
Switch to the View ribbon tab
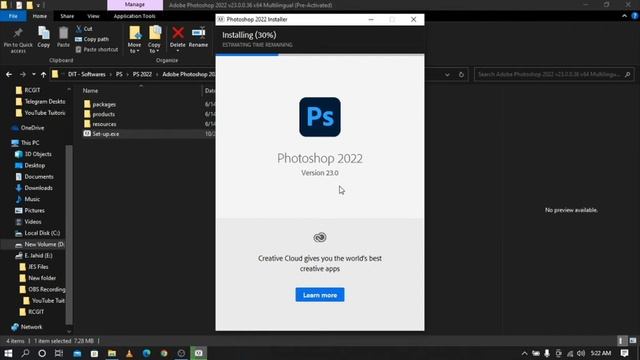[93, 16]
